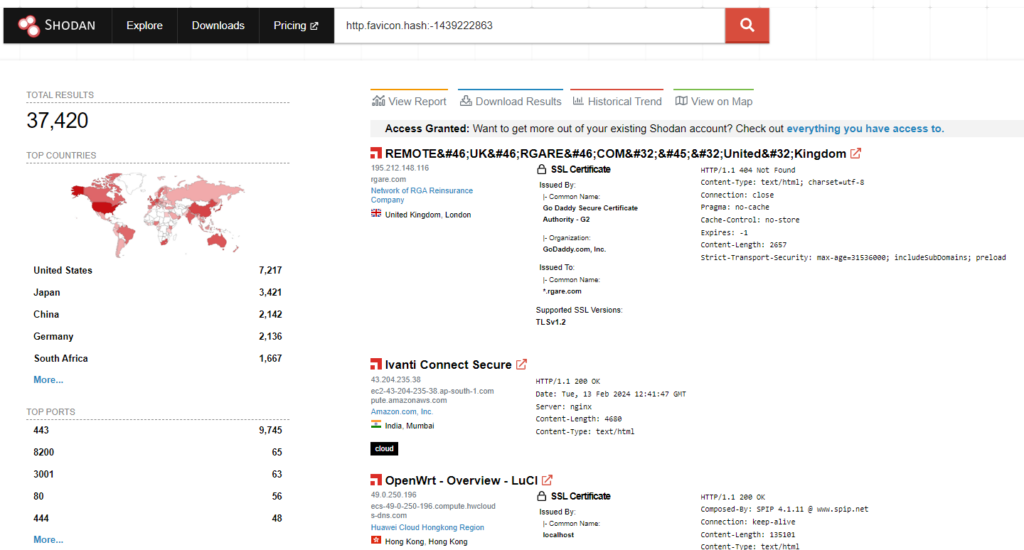This screenshot has width=1024, height=550.
Task: Click the search query input field
Action: click(x=530, y=25)
